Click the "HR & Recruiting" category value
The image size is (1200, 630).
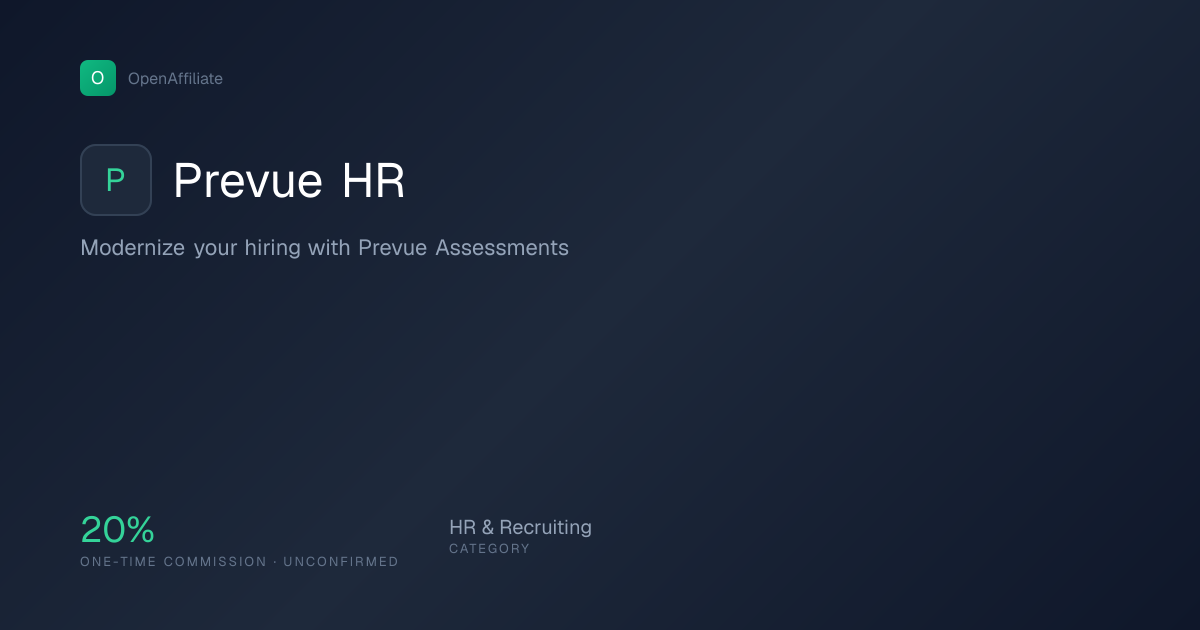tap(520, 527)
